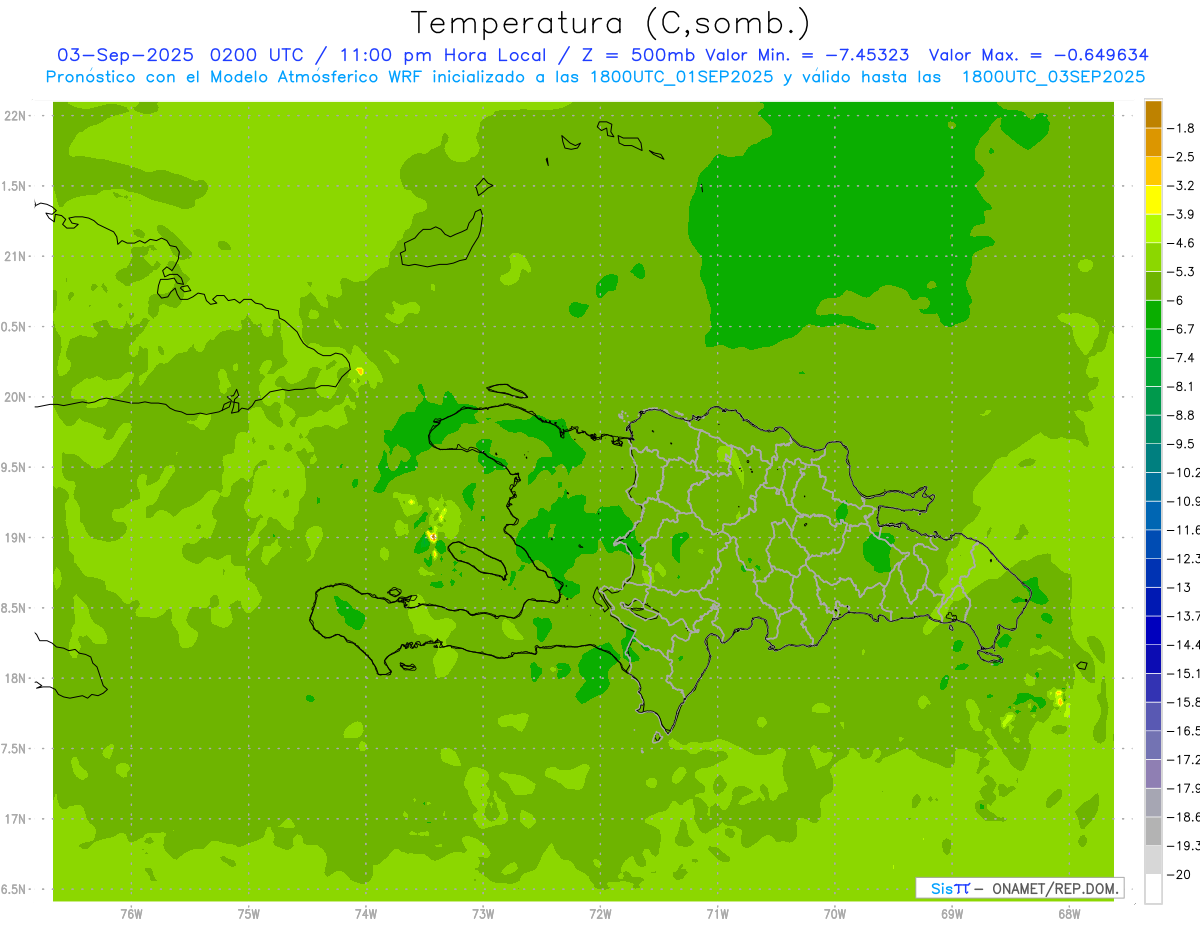The width and height of the screenshot is (1200, 927).
Task: Click the '68W' longitude label
Action: click(x=1069, y=914)
